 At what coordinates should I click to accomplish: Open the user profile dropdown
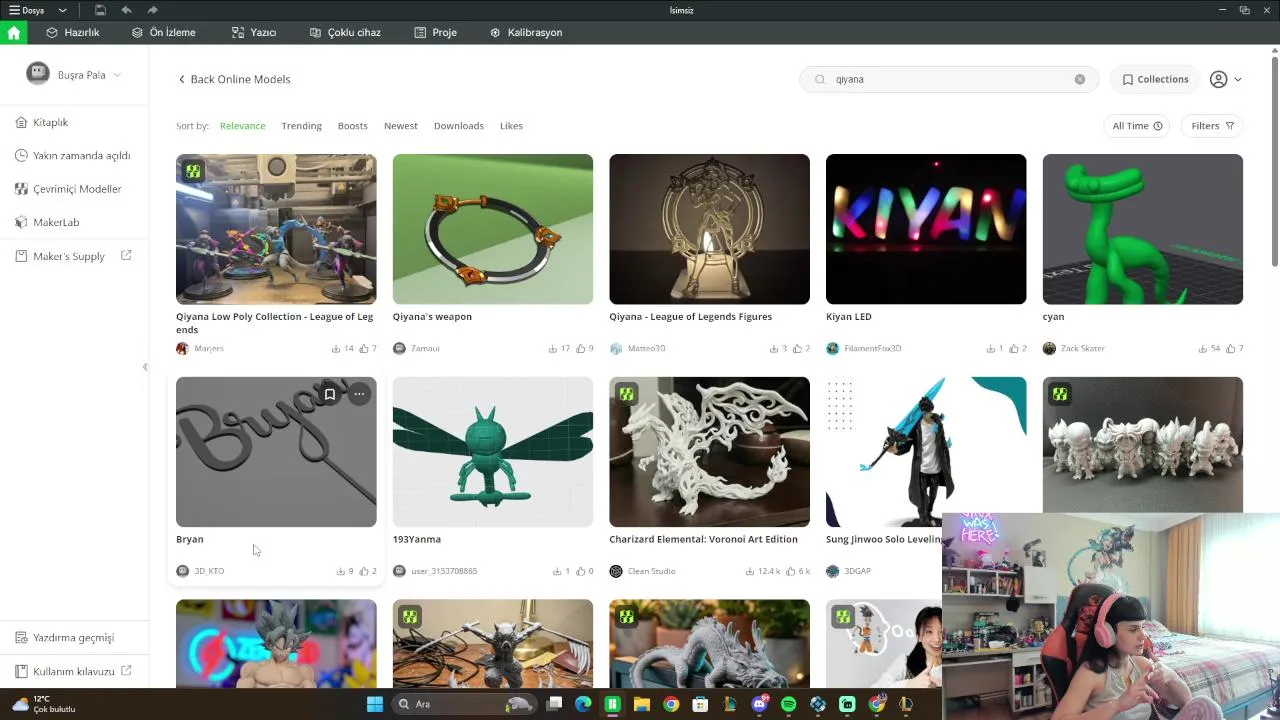[1225, 79]
